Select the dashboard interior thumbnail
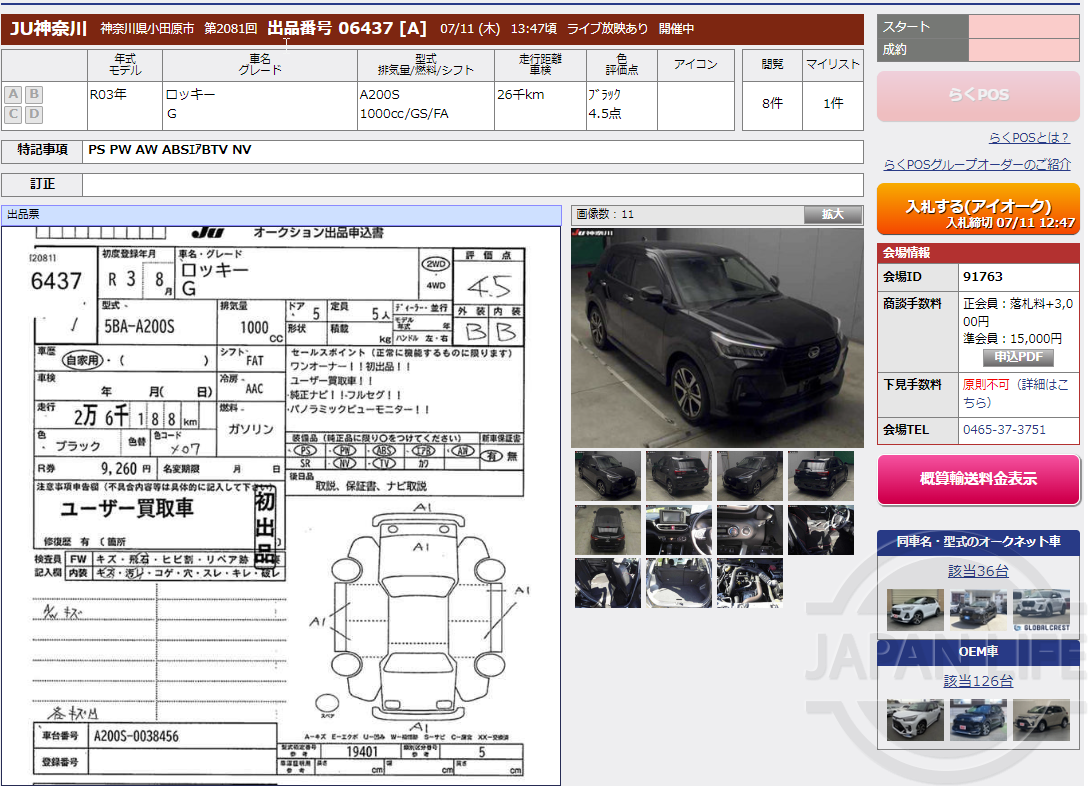 [x=678, y=529]
